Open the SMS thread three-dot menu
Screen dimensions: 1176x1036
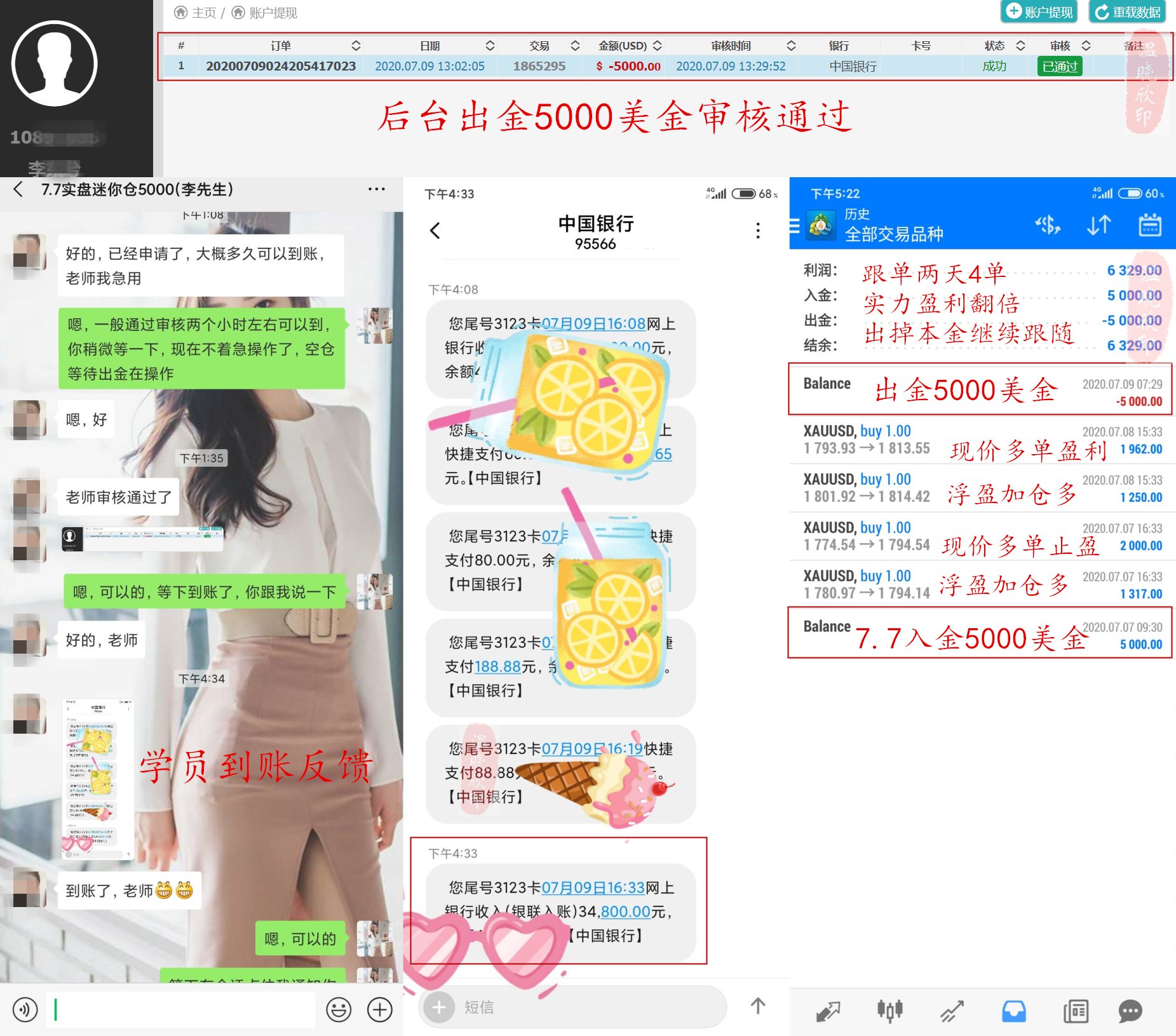point(758,231)
